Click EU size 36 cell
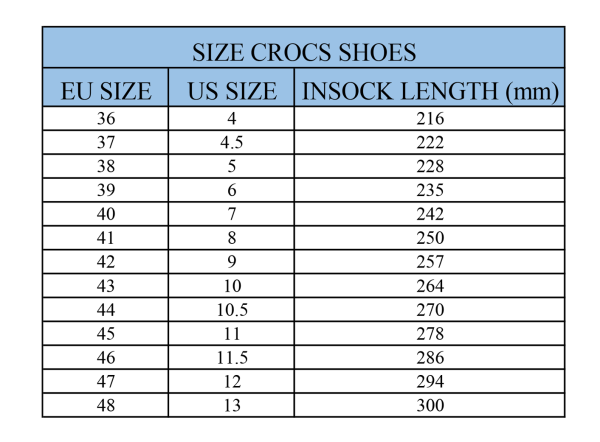Image resolution: width=600 pixels, height=442 pixels. pos(106,119)
